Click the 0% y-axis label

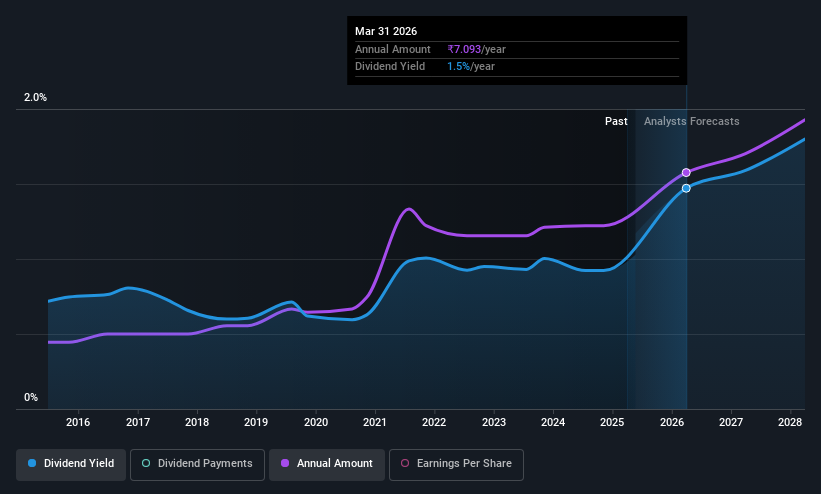(x=31, y=398)
